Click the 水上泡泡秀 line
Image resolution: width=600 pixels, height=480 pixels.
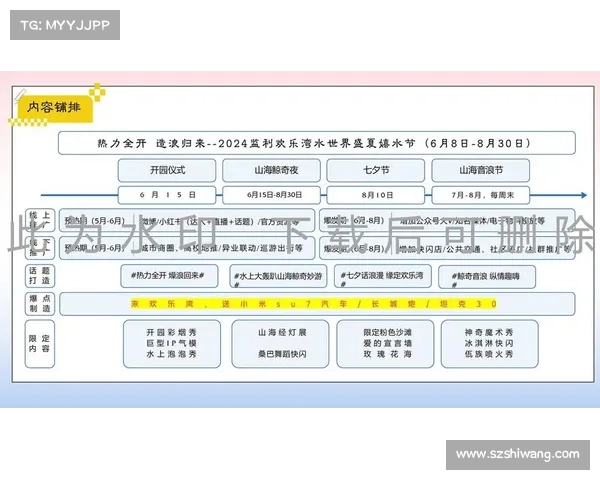coord(171,354)
